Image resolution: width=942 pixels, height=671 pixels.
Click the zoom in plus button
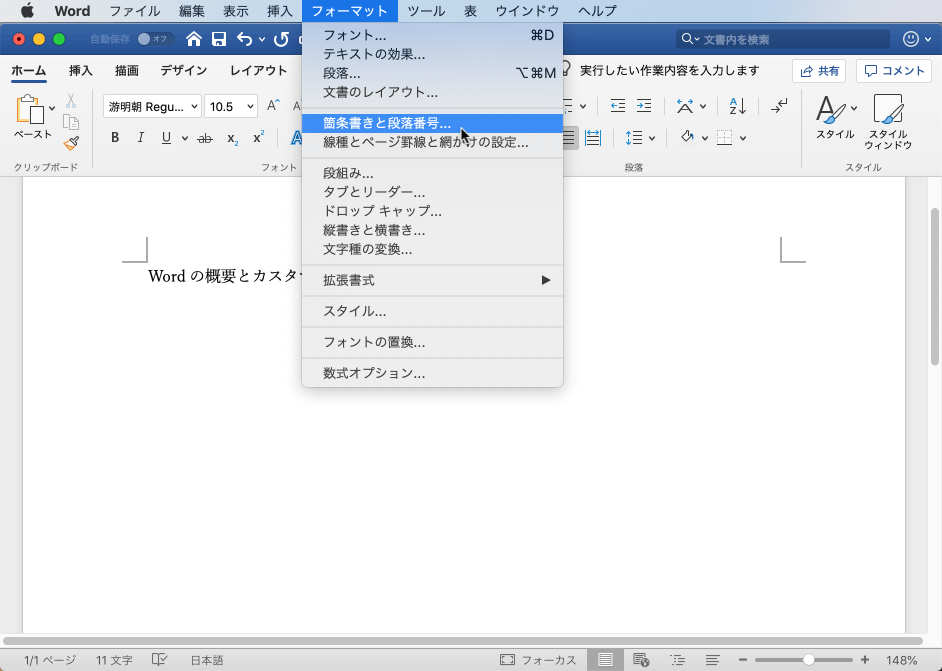[x=865, y=660]
